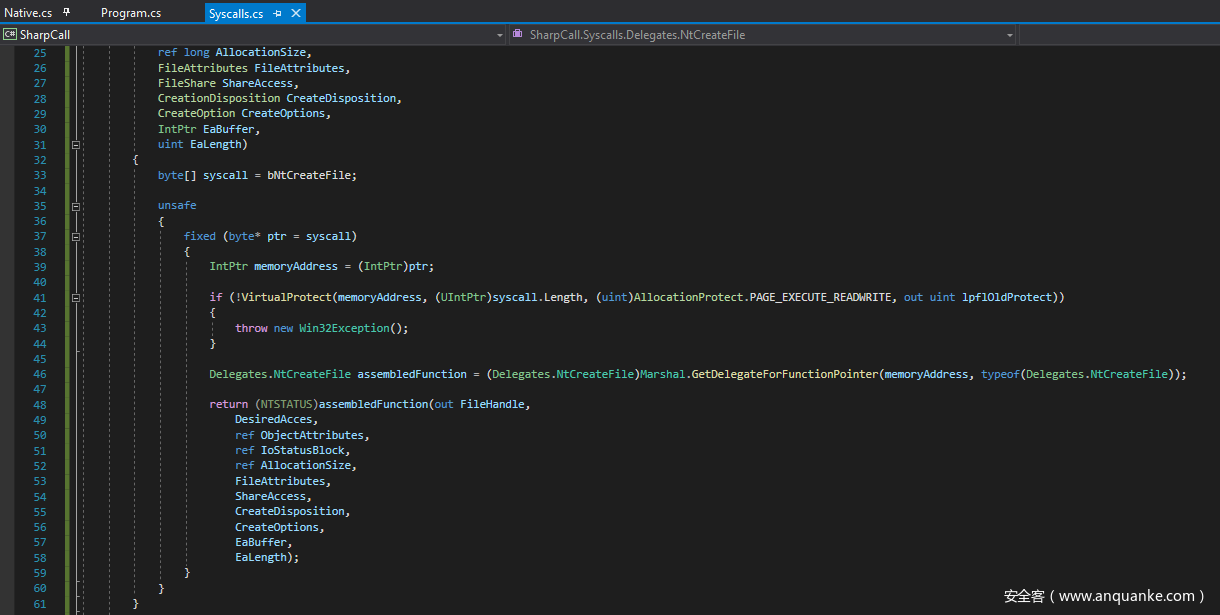Open the empty member dropdown at right

point(1118,35)
